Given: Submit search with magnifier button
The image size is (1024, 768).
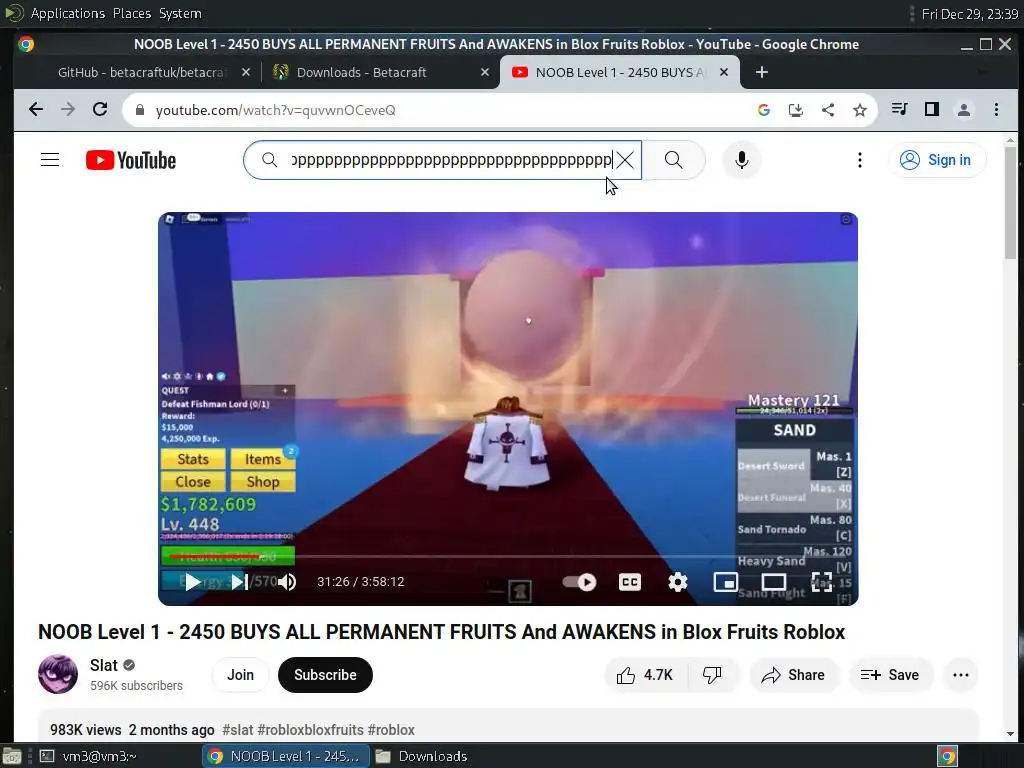Looking at the screenshot, I should pos(673,160).
